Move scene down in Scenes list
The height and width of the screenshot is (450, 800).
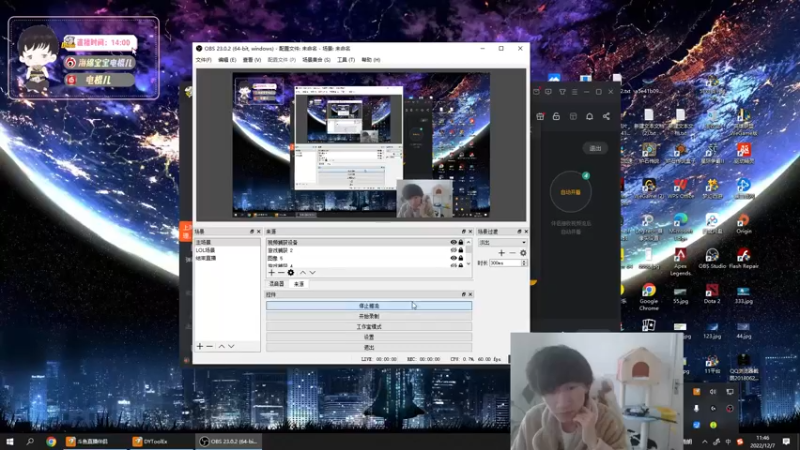click(231, 346)
